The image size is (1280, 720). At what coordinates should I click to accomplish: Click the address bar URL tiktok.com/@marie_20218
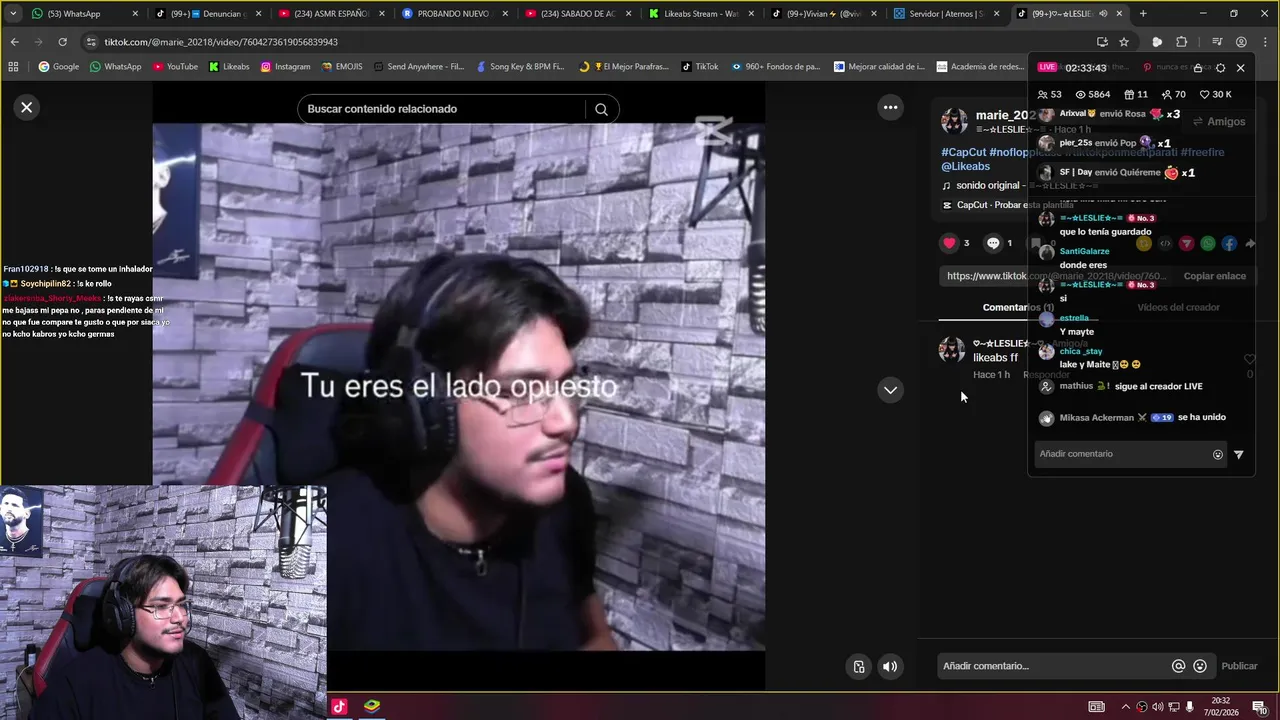pos(221,42)
